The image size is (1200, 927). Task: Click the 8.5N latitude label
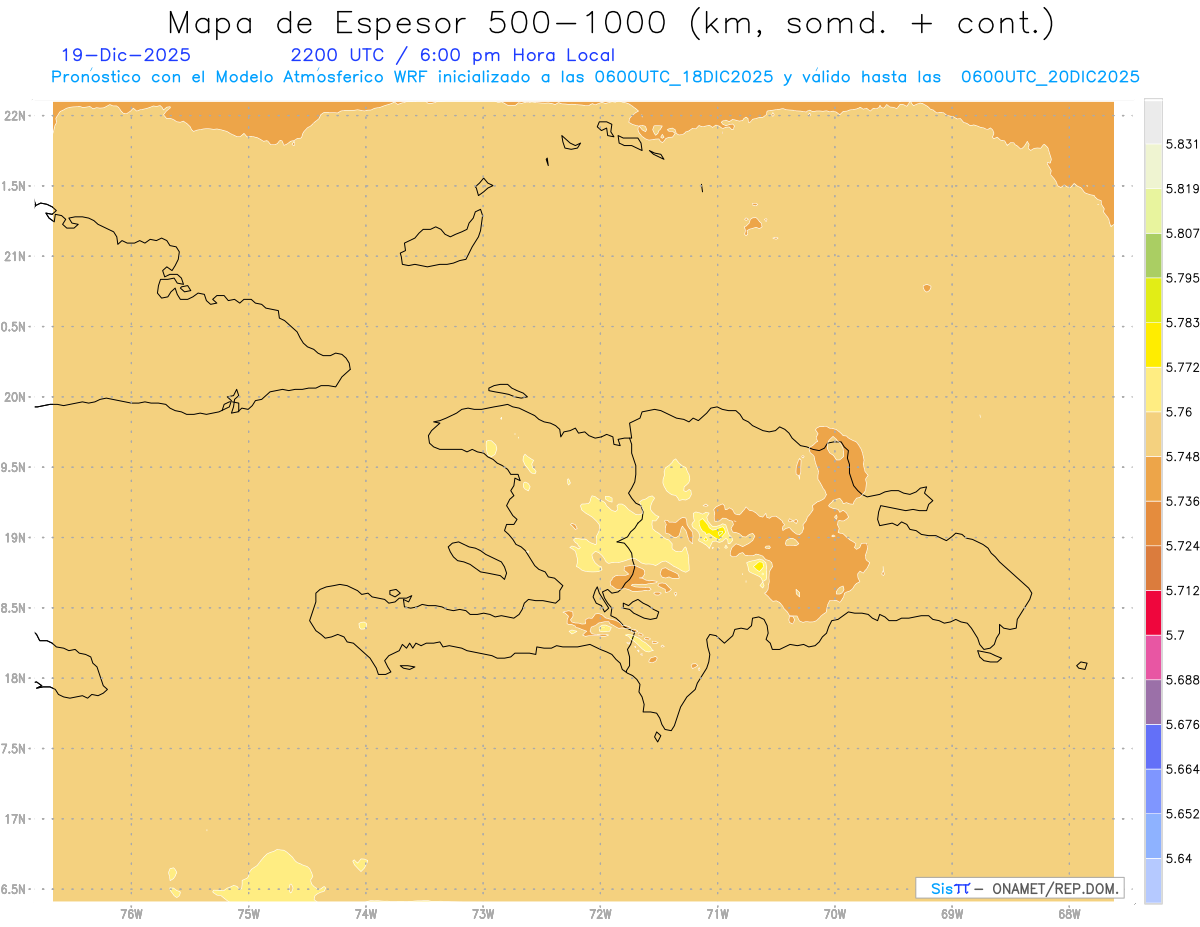click(12, 608)
